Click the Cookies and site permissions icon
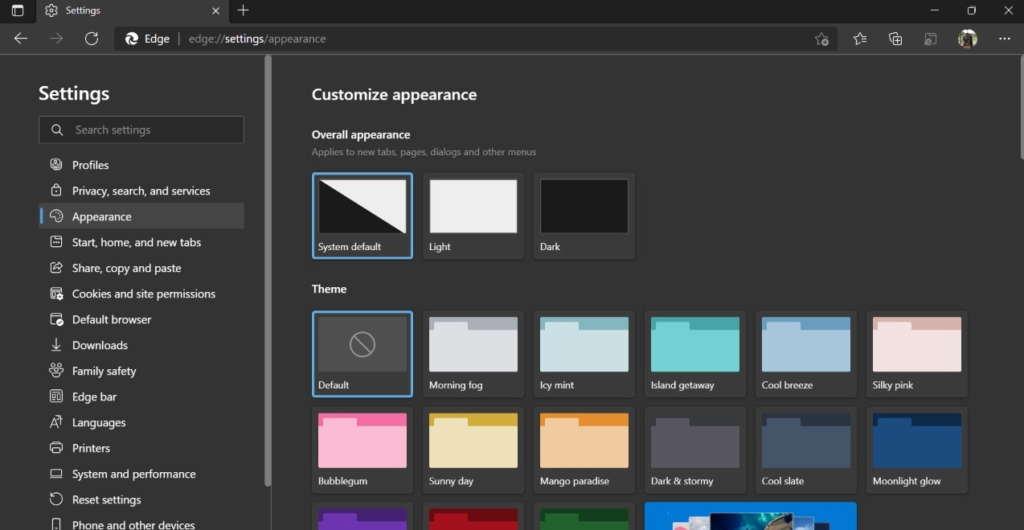1024x530 pixels. tap(56, 294)
